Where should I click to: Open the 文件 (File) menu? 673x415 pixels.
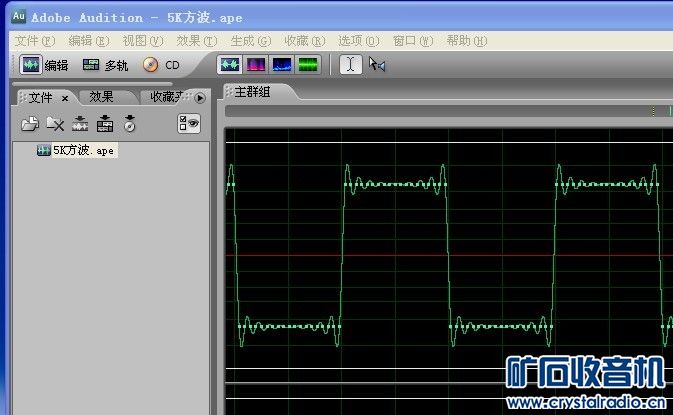(33, 41)
